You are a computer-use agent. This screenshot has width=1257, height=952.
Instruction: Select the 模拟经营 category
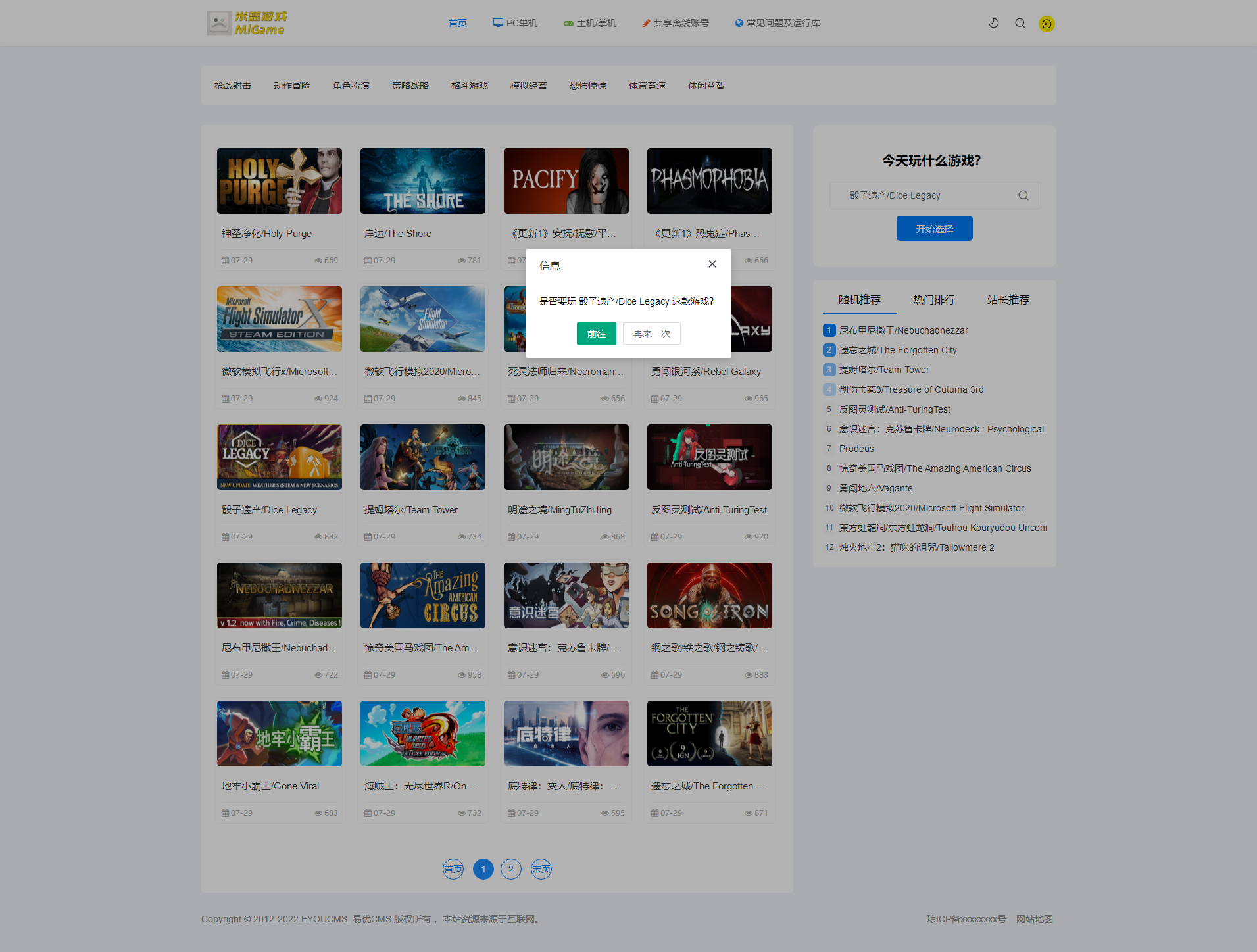(529, 86)
